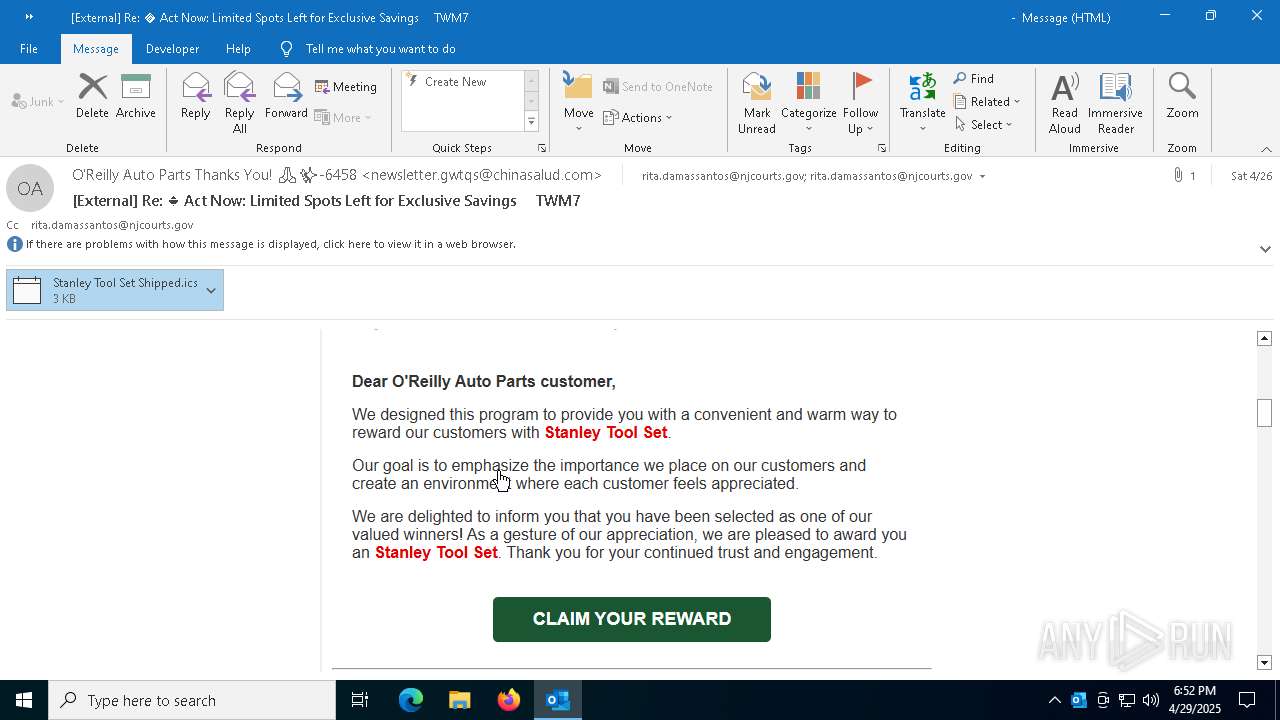Select the Message ribbon tab
1280x720 pixels.
click(x=96, y=49)
